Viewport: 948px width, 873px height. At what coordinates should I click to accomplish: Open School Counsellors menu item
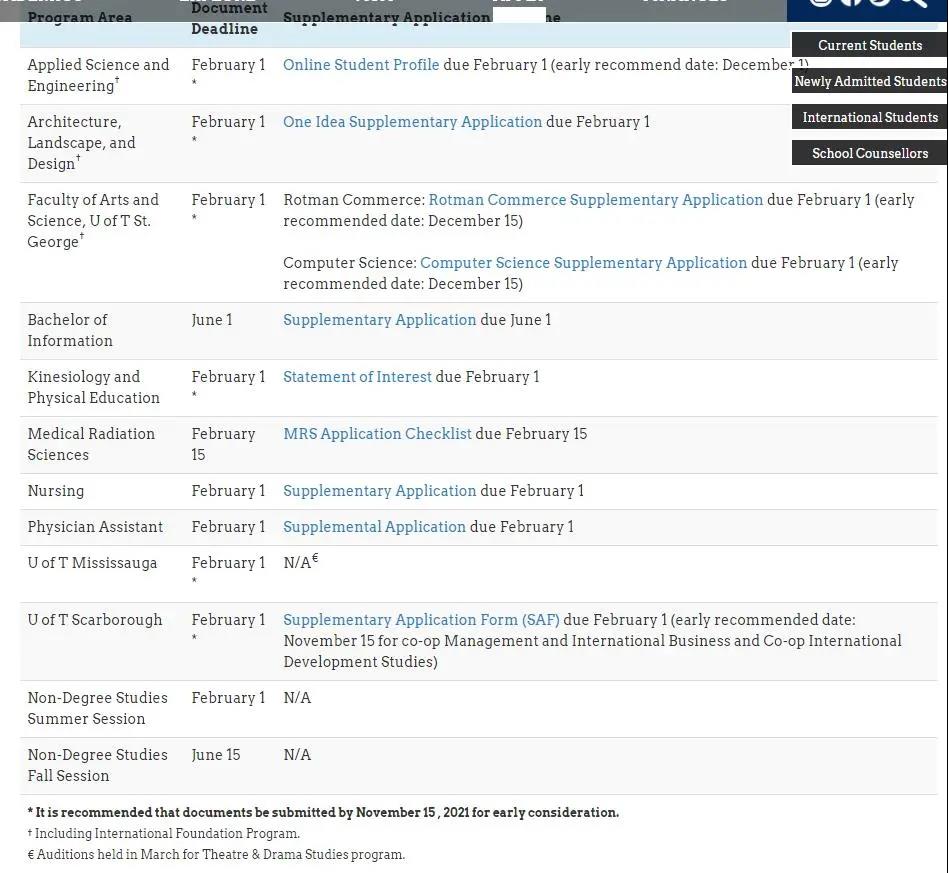(x=869, y=153)
